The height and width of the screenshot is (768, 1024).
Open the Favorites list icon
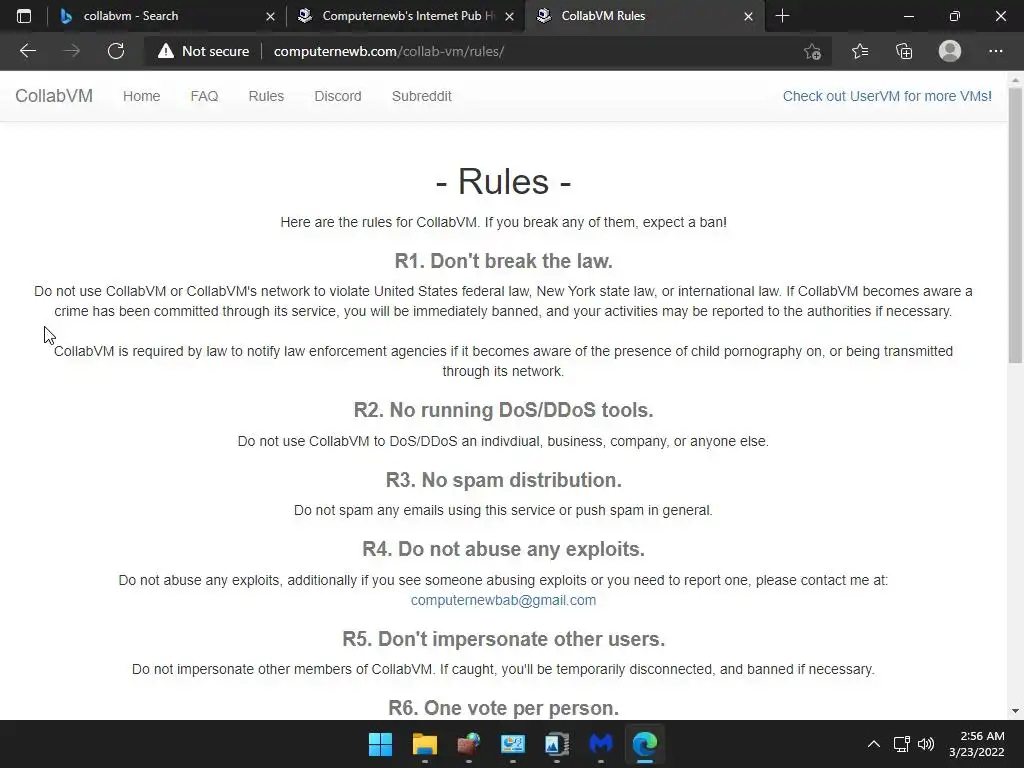coord(860,51)
